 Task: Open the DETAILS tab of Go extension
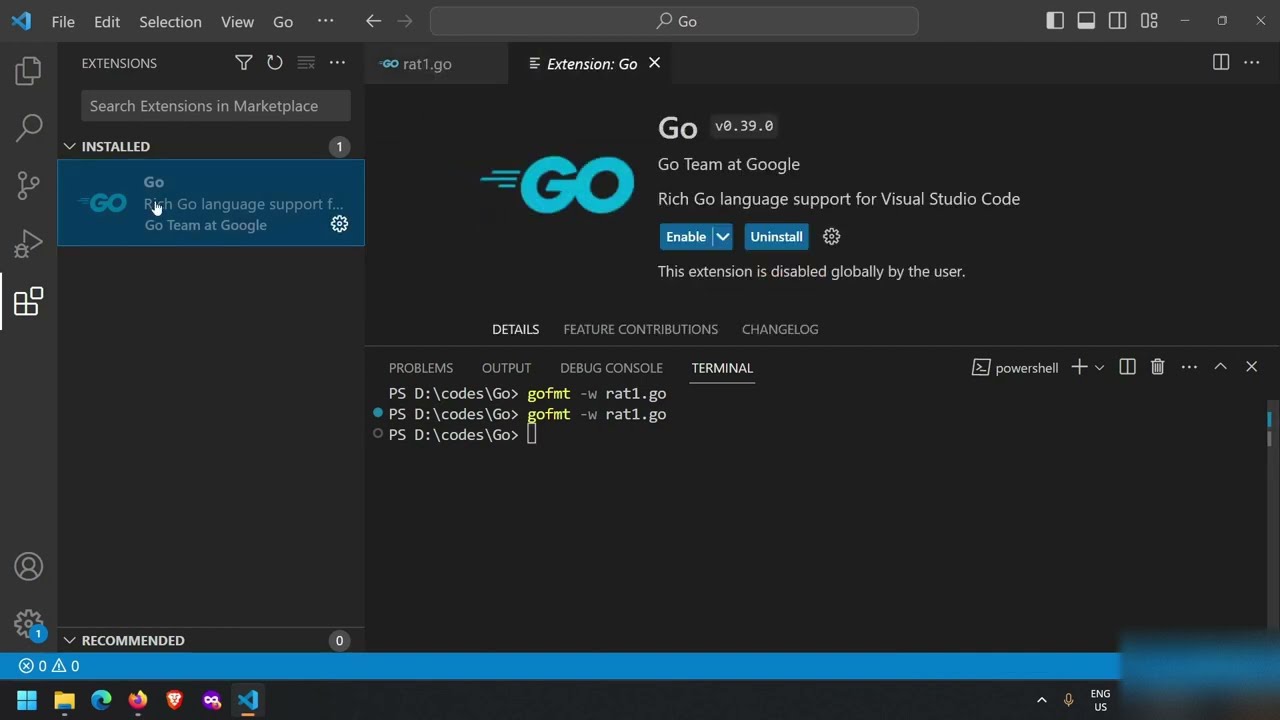point(515,329)
